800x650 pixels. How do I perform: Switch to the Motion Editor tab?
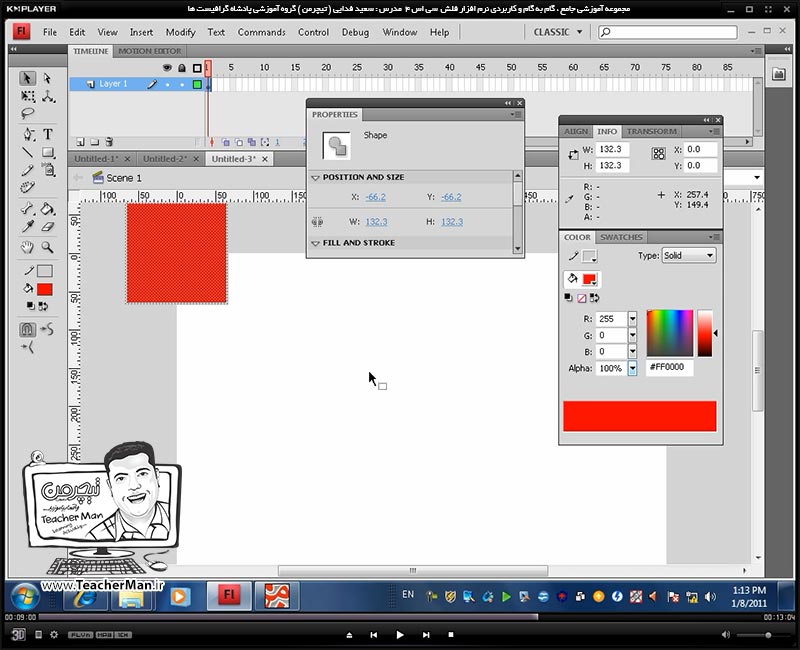[x=149, y=51]
